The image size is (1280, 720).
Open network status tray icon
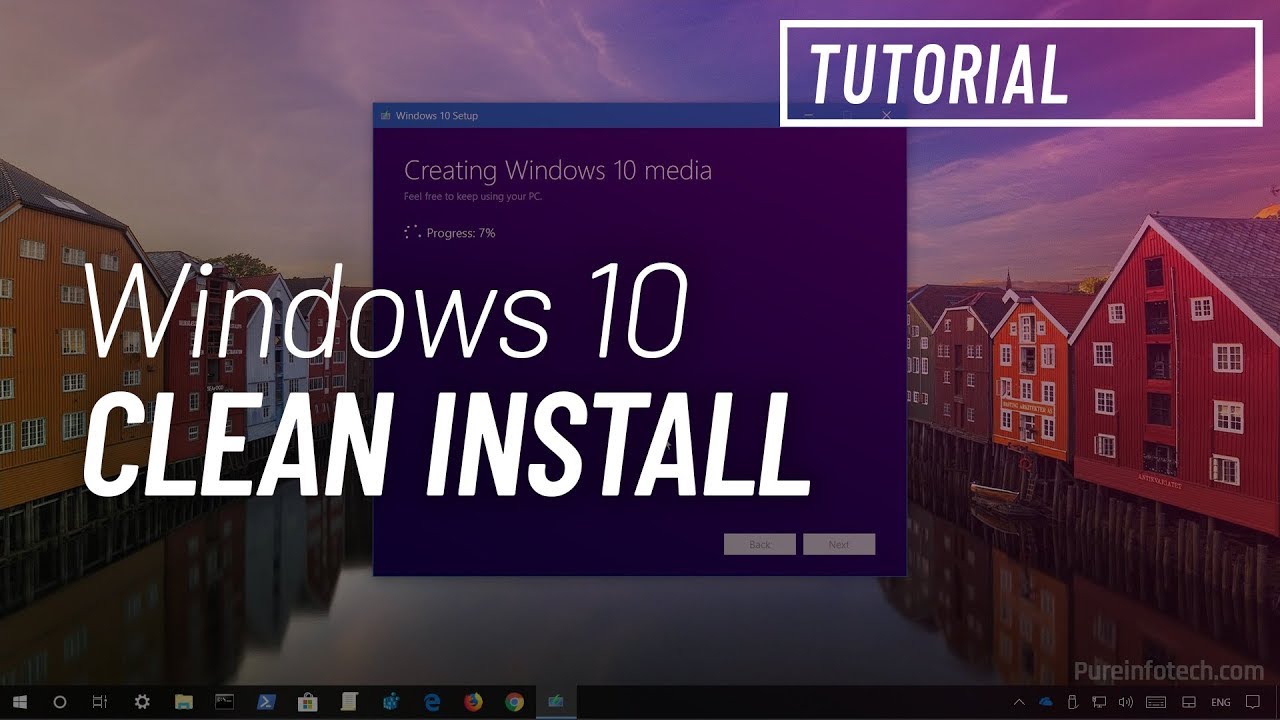pyautogui.click(x=1099, y=702)
